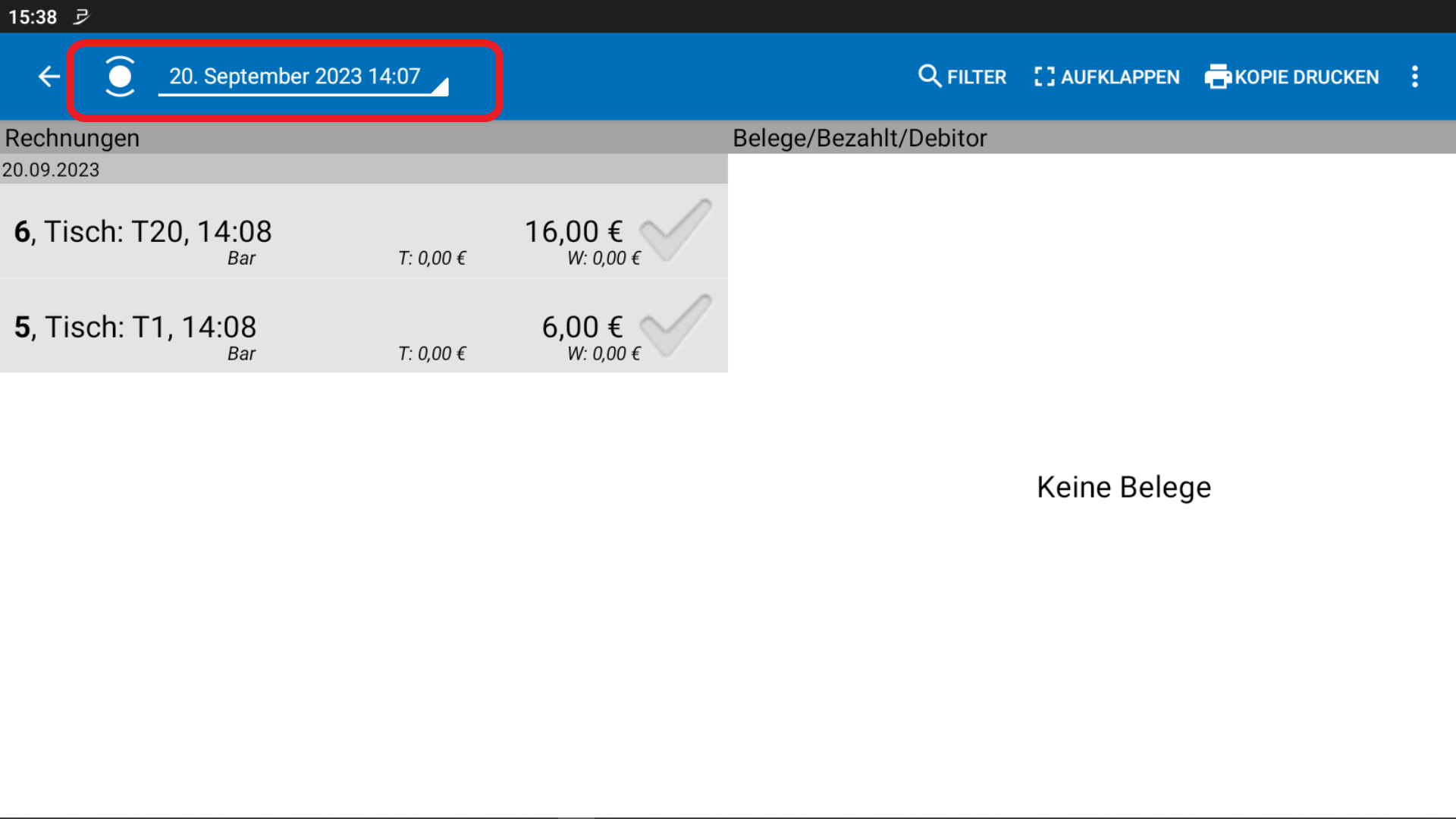Screen dimensions: 1456x819
Task: Click the Keine Belege area
Action: click(1124, 487)
